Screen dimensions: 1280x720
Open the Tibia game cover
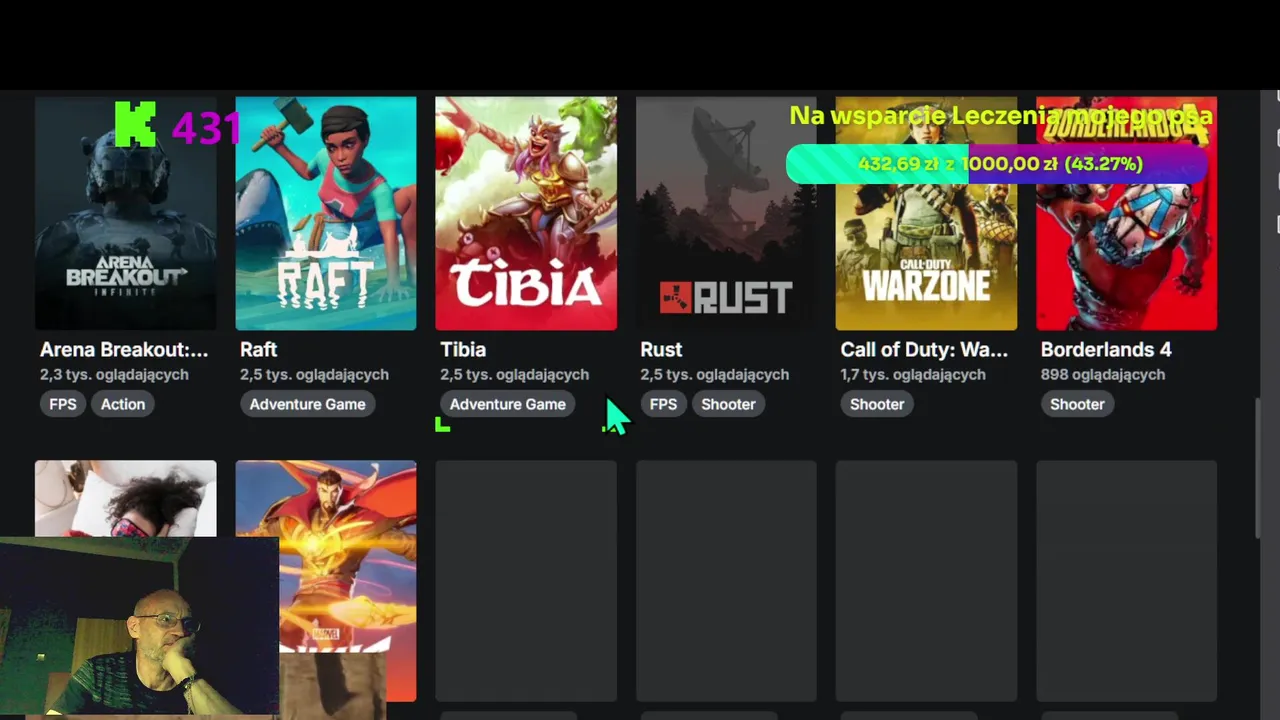[x=526, y=213]
